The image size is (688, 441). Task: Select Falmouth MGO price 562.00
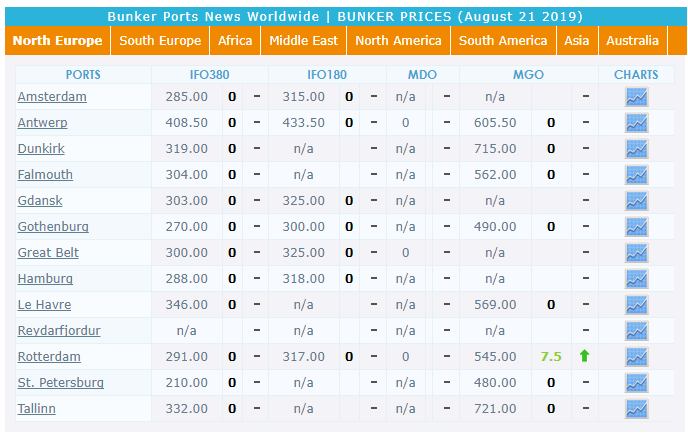(495, 175)
